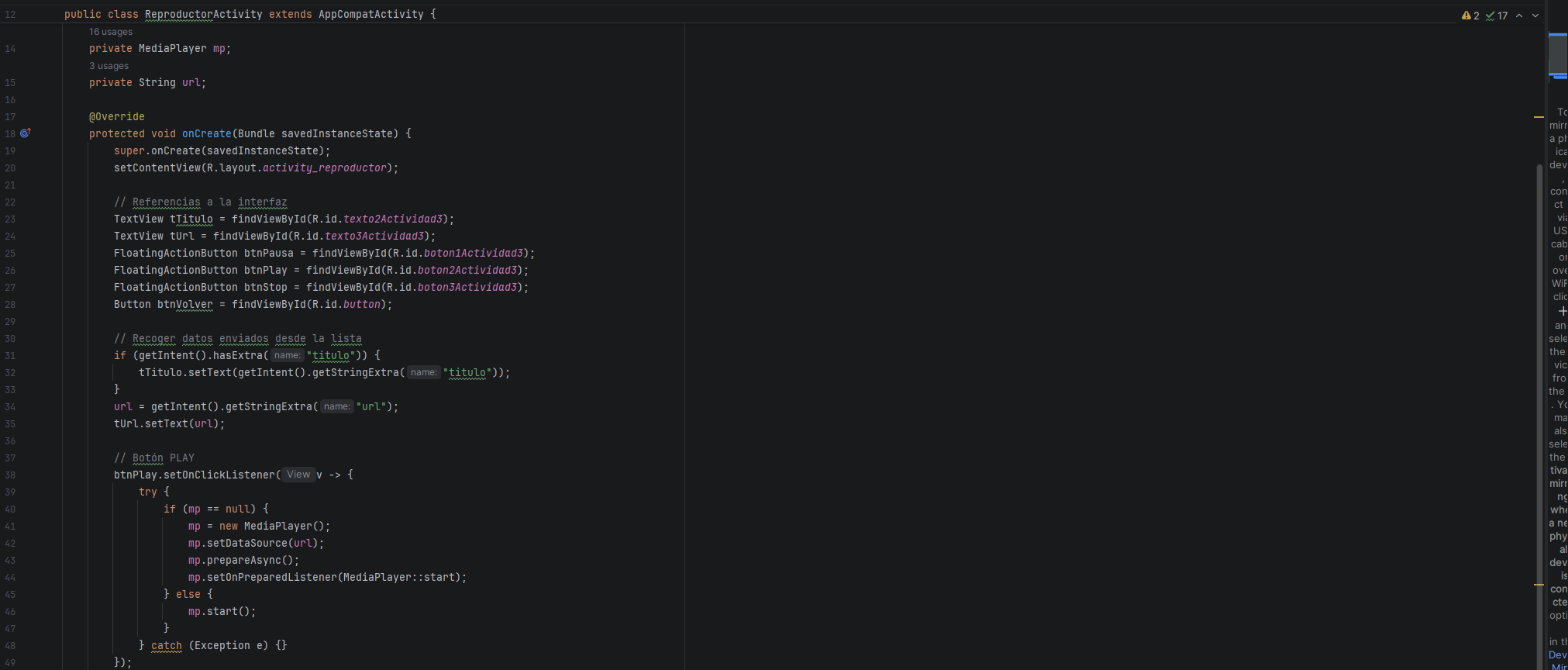Click the "View" inlay hint on line 38
This screenshot has height=670, width=1568.
pyautogui.click(x=298, y=475)
